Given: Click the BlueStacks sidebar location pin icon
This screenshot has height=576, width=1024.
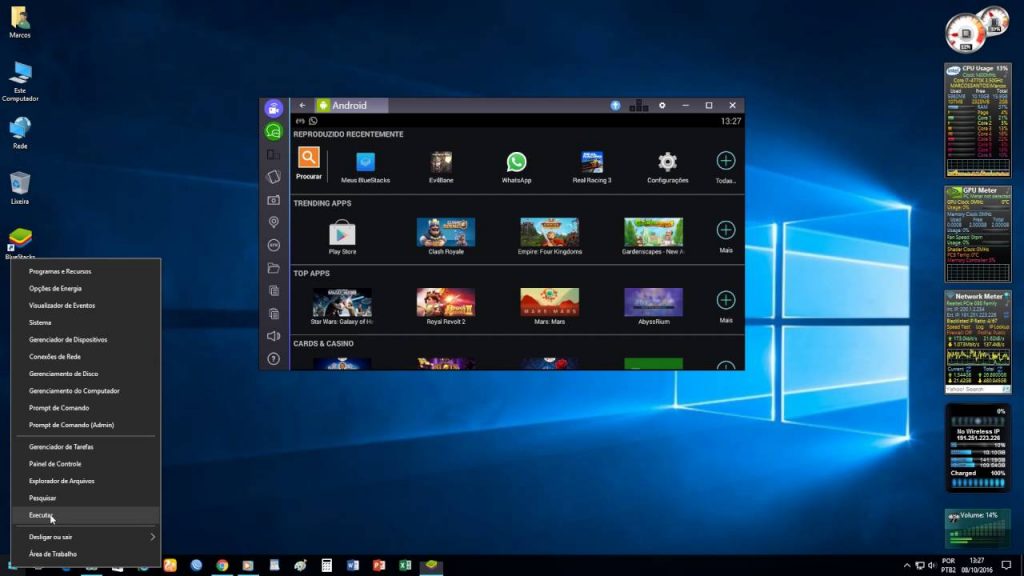Looking at the screenshot, I should click(273, 222).
